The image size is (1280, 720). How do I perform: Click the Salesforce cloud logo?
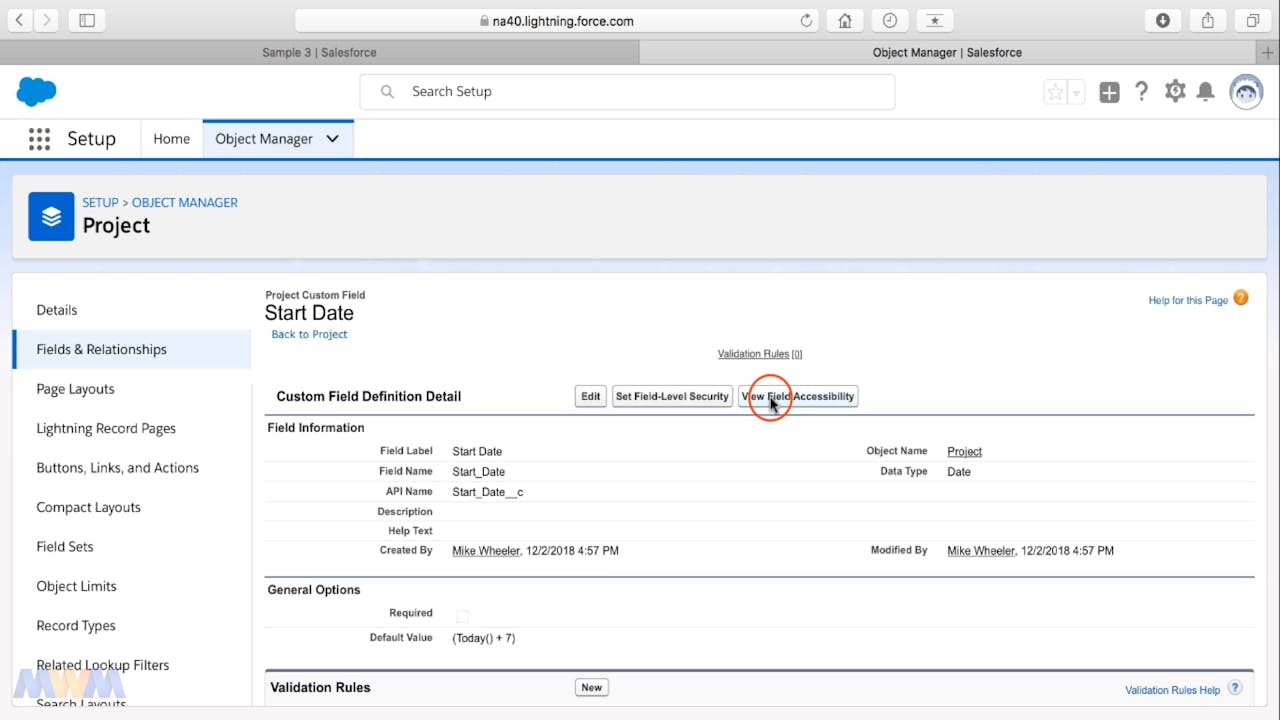pos(36,92)
